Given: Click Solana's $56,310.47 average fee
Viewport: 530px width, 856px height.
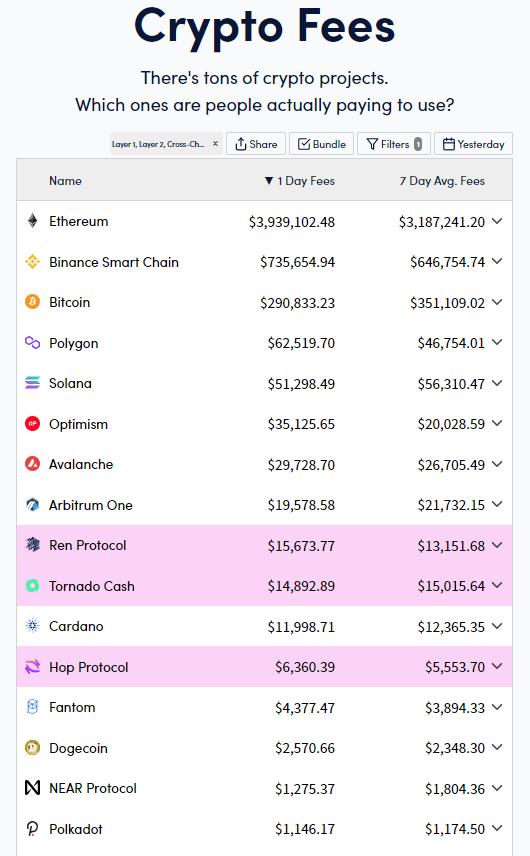Looking at the screenshot, I should tap(451, 384).
